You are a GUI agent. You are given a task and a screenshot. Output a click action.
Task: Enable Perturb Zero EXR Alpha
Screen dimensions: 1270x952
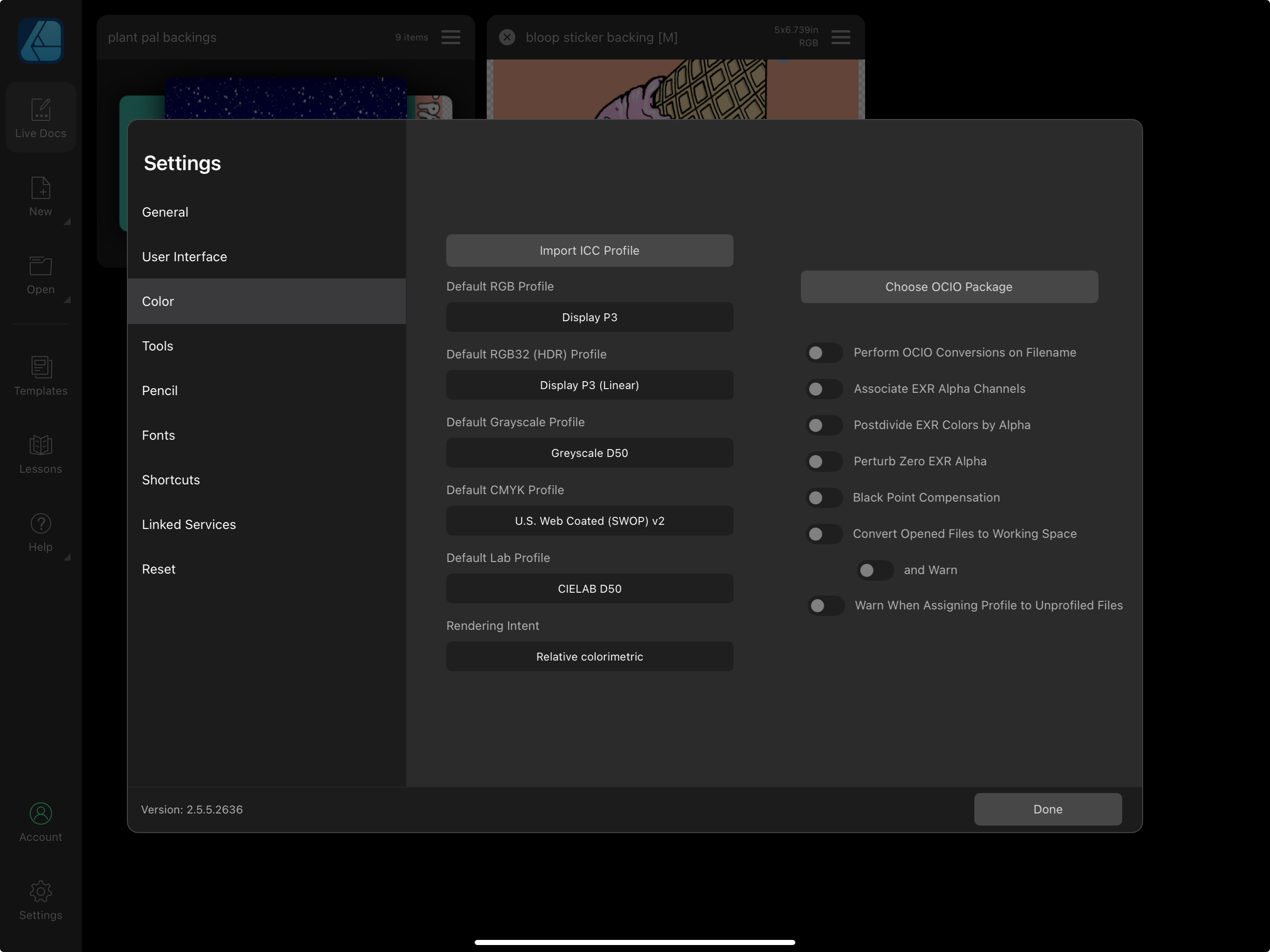pyautogui.click(x=824, y=461)
